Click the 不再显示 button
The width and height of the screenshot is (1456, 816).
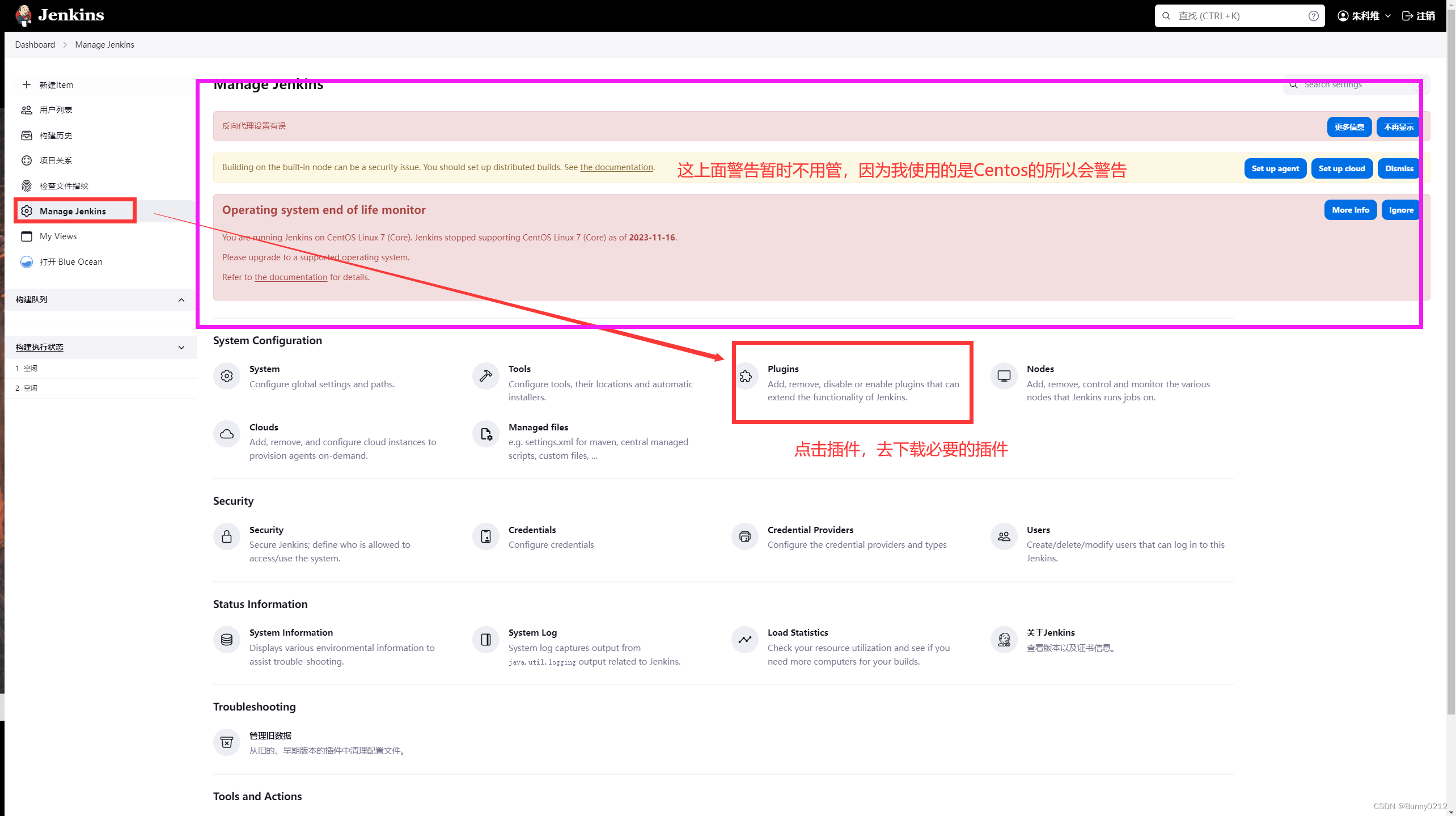1398,127
